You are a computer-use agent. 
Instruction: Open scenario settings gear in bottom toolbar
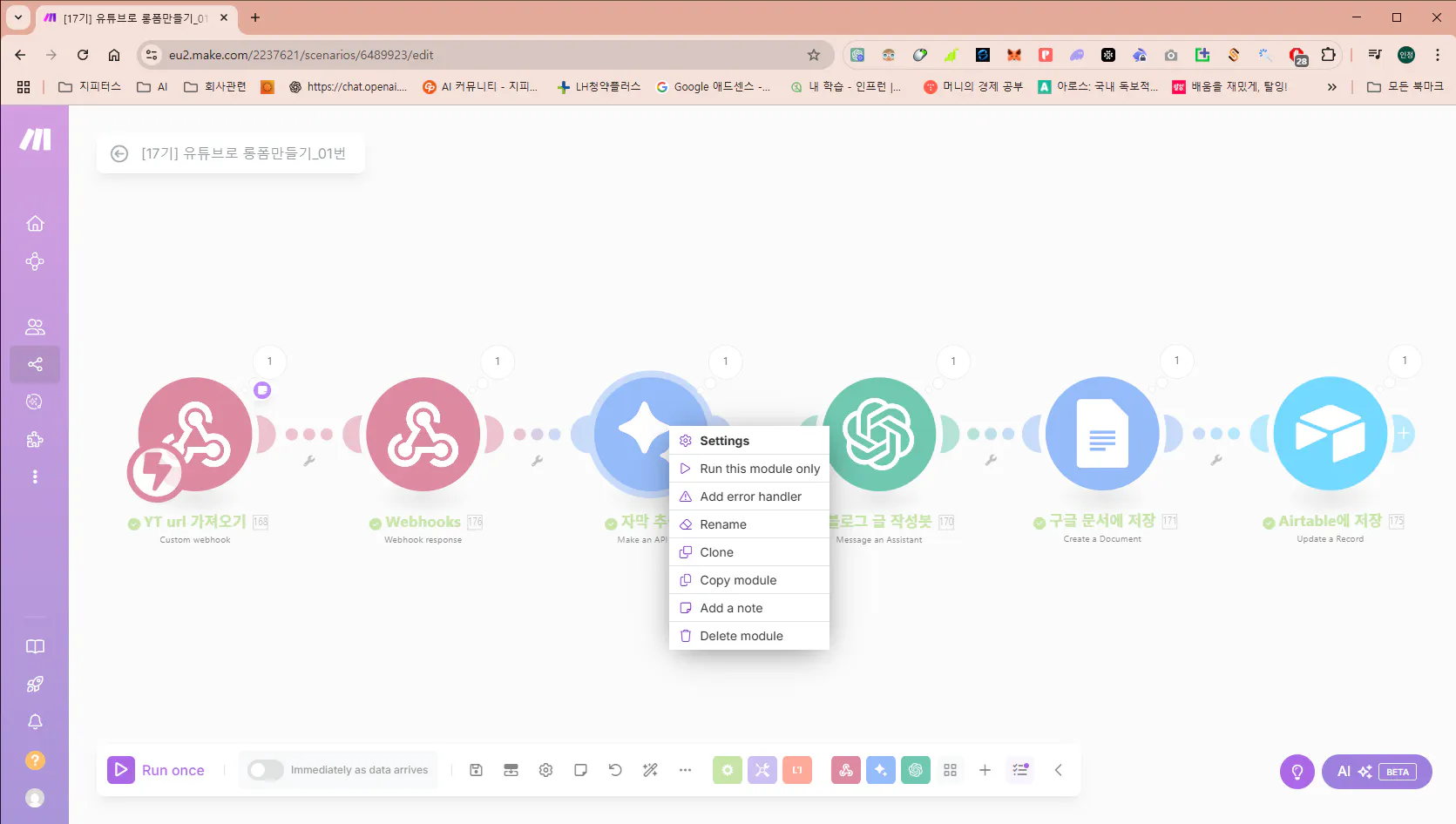click(545, 770)
